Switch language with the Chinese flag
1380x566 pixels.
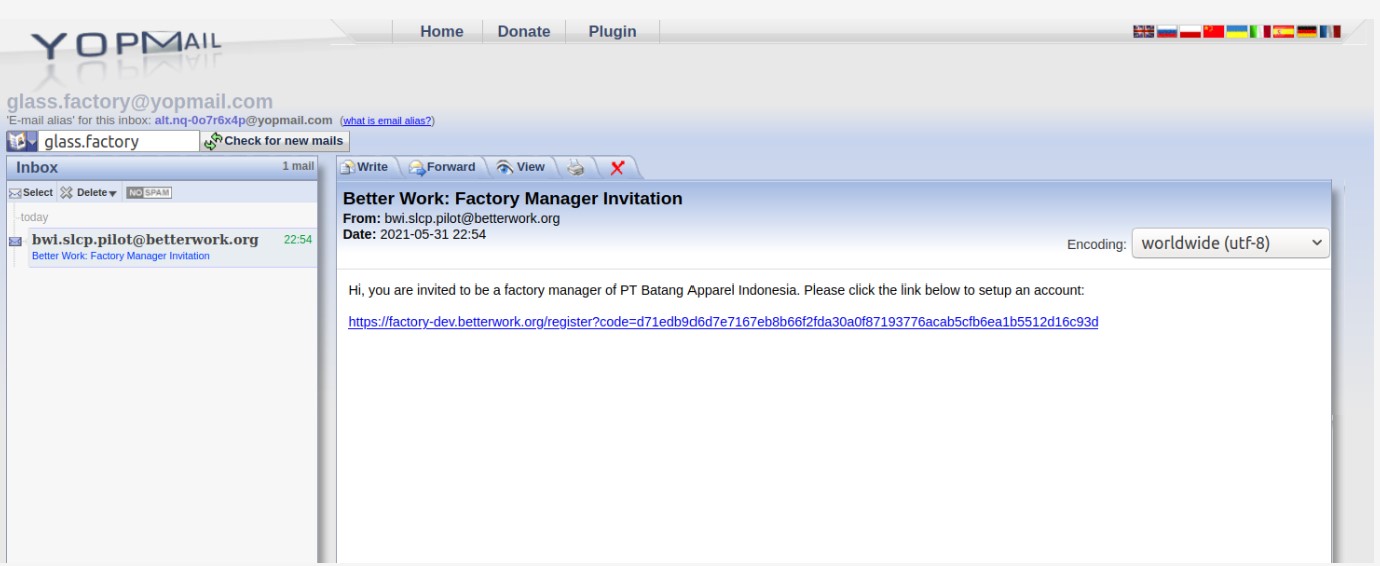[x=1214, y=31]
